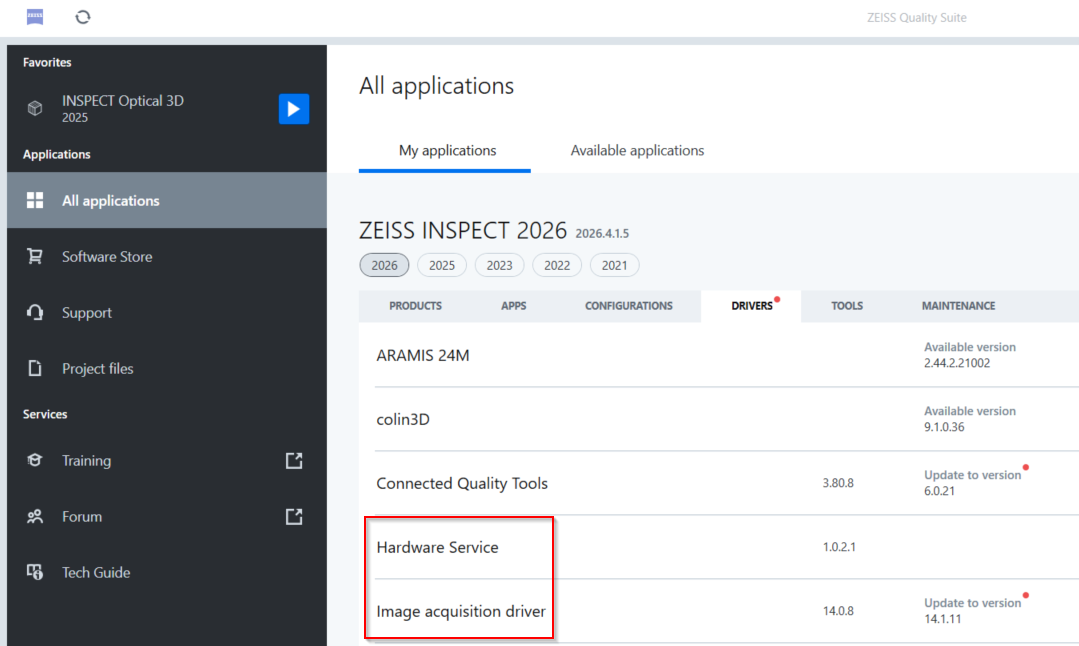Click available version 9.1.0.36 for colin3D
1079x646 pixels.
coord(970,419)
